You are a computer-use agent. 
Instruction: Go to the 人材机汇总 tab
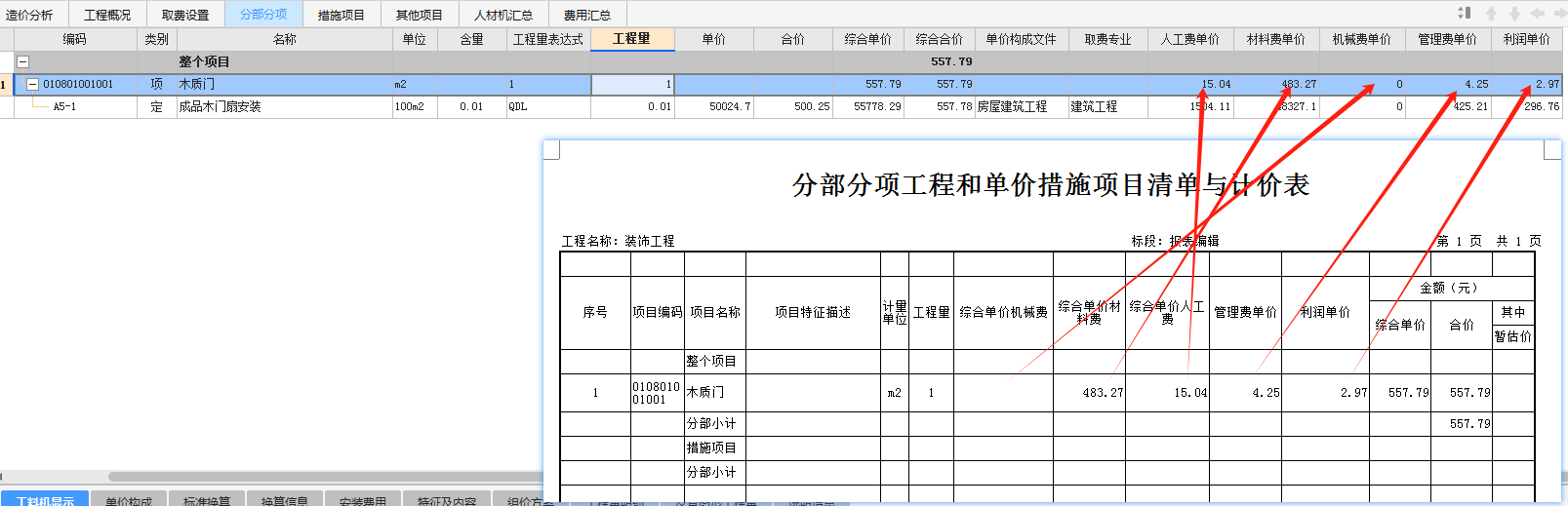click(x=503, y=15)
